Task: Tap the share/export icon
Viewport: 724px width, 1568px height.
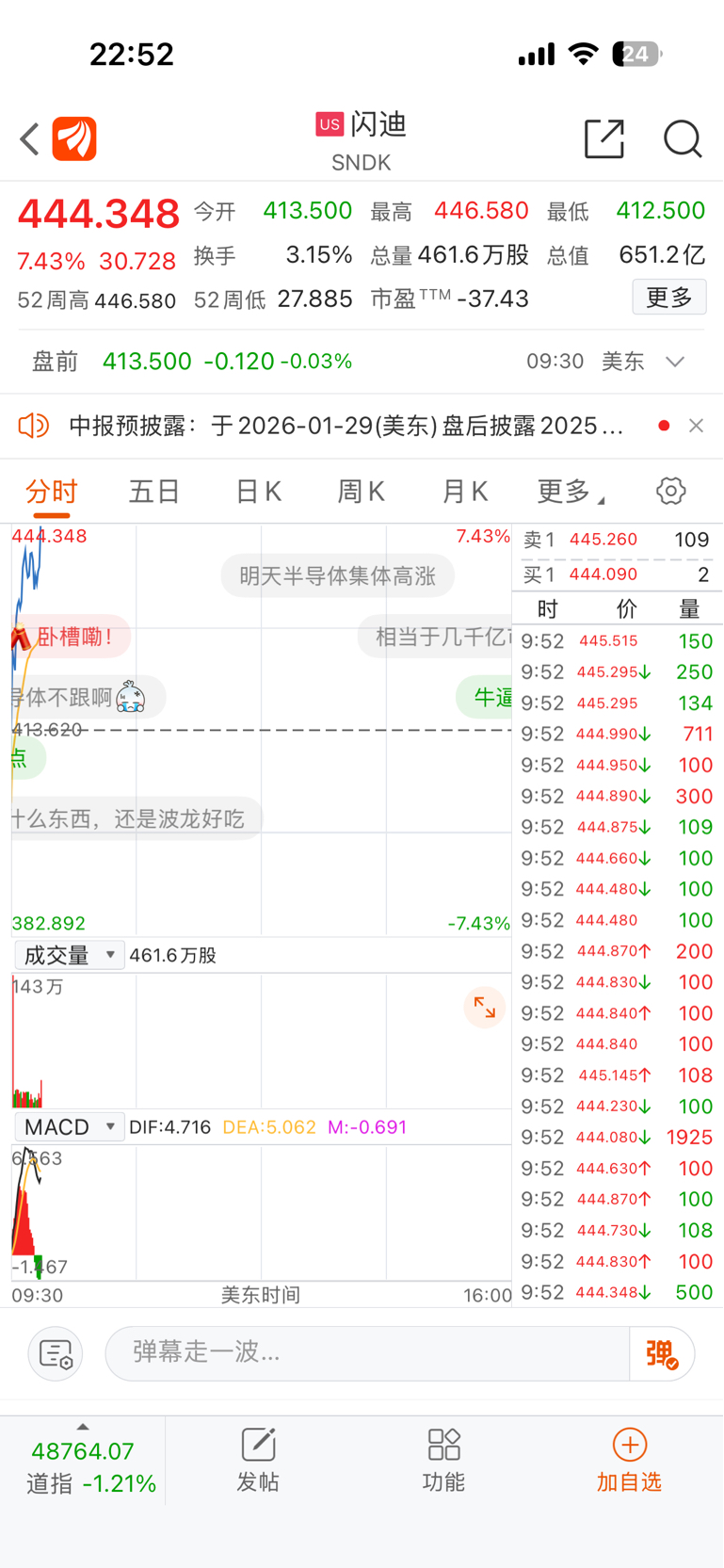Action: pos(604,138)
